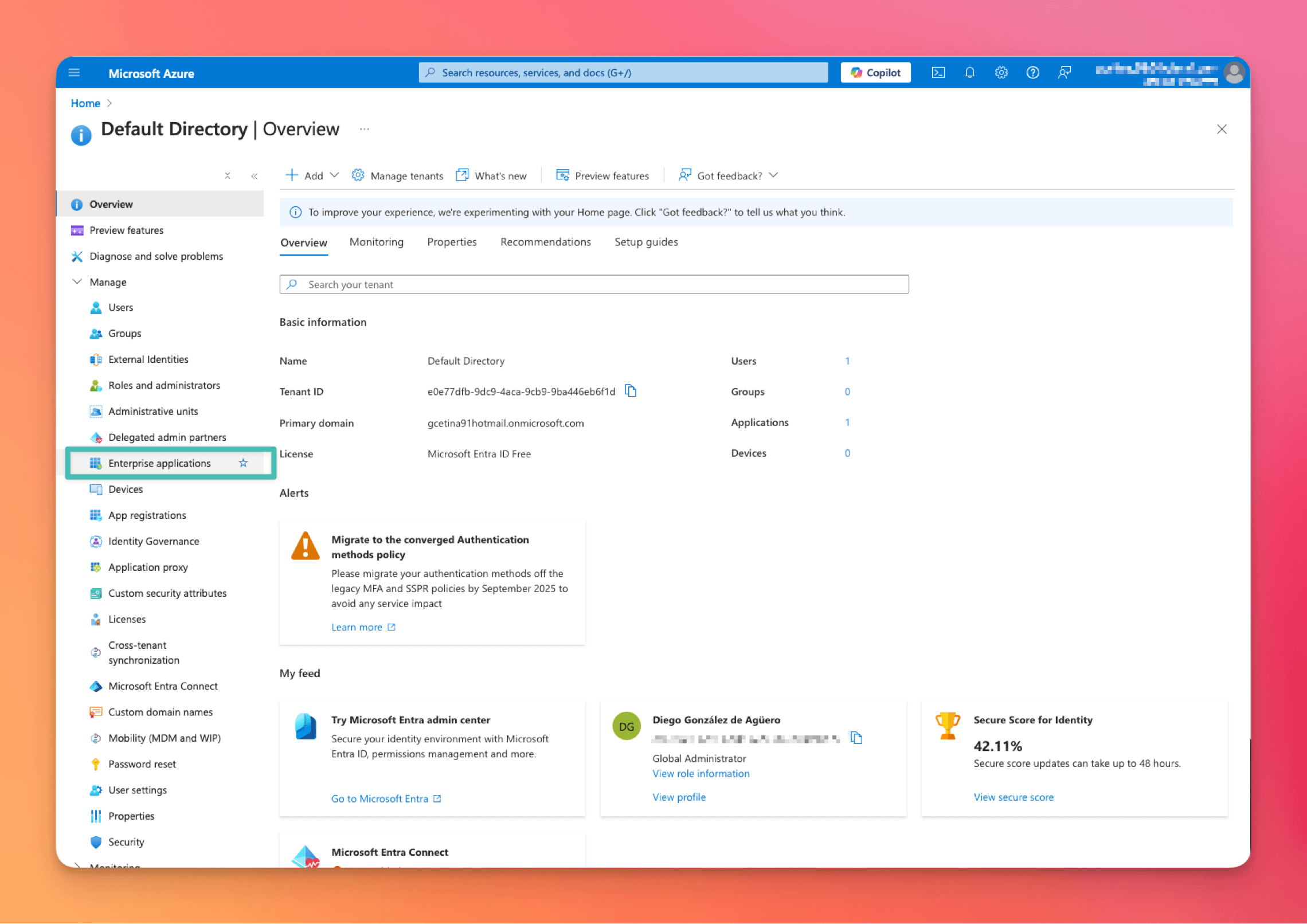This screenshot has height=924, width=1307.
Task: Click the Users count value
Action: 847,361
